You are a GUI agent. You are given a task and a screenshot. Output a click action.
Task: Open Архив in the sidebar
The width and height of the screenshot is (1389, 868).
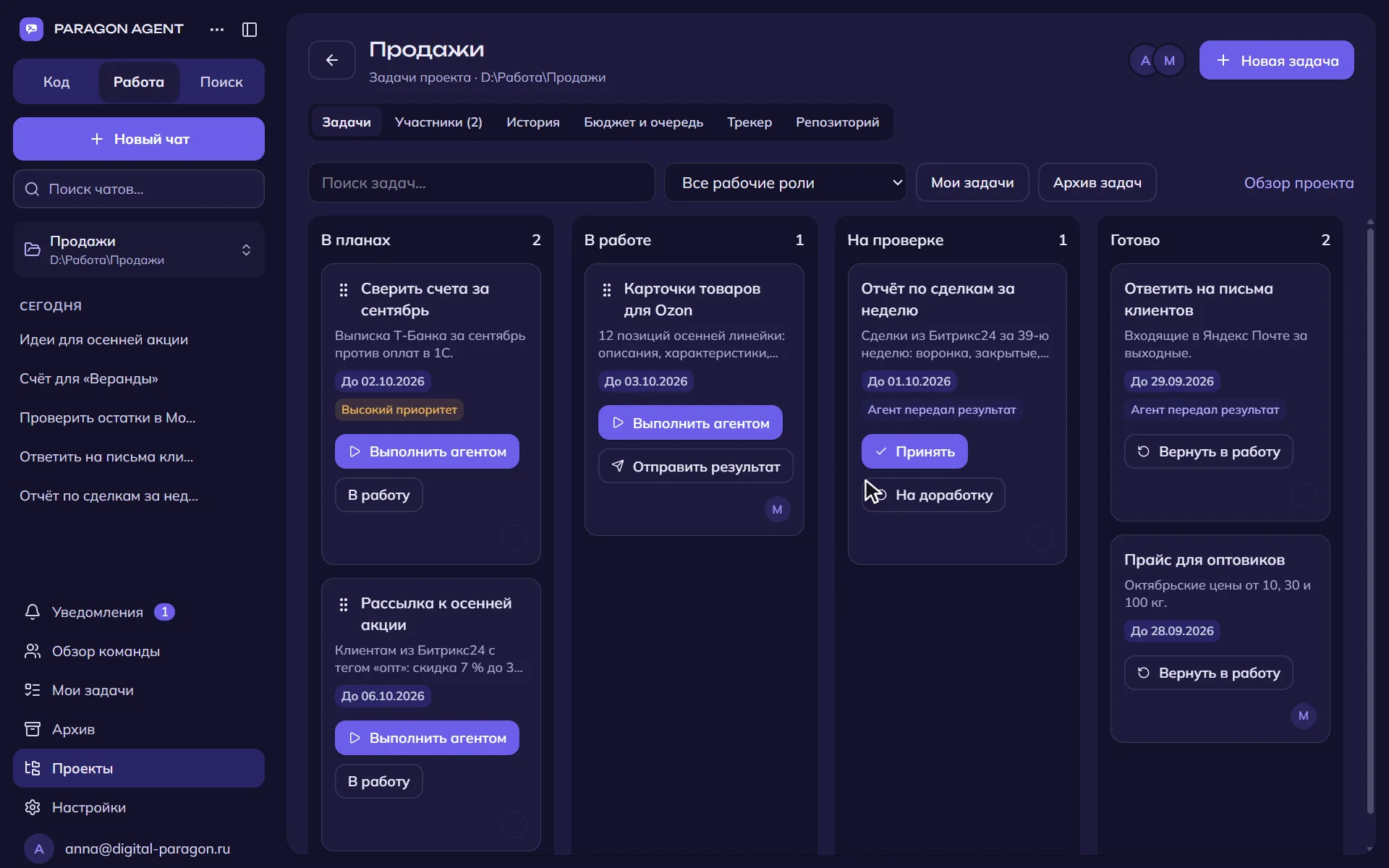(x=139, y=729)
